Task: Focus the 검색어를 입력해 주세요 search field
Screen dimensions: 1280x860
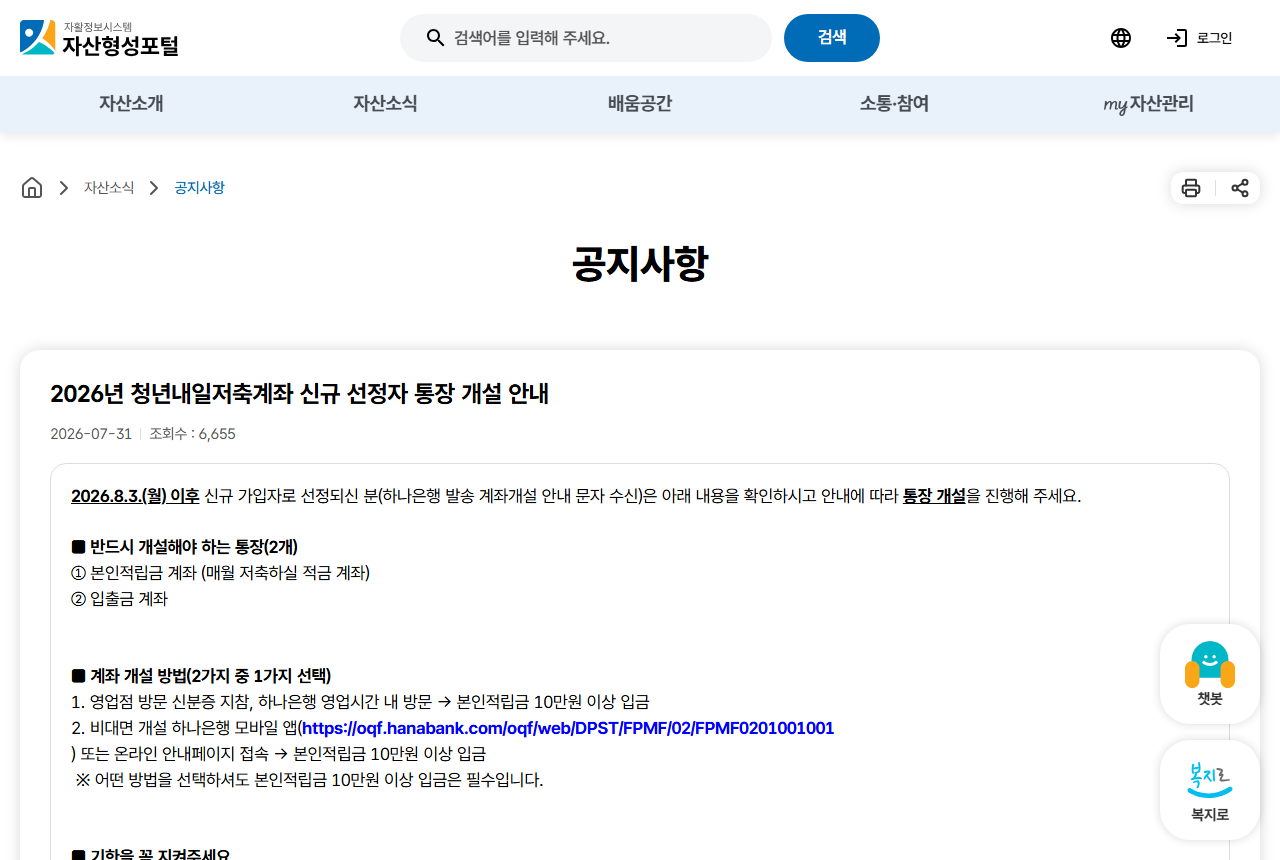Action: [x=586, y=38]
